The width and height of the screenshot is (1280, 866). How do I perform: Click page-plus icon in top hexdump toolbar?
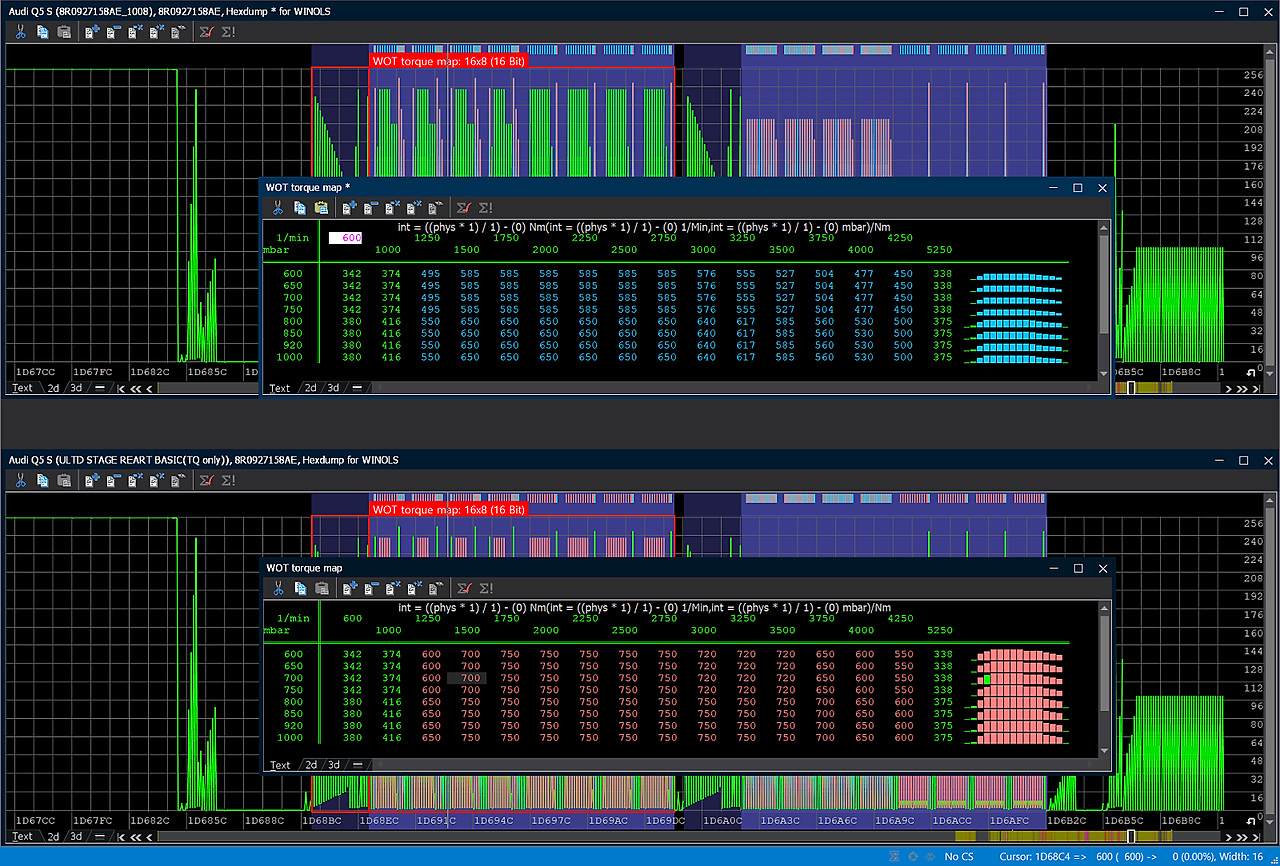[x=92, y=32]
